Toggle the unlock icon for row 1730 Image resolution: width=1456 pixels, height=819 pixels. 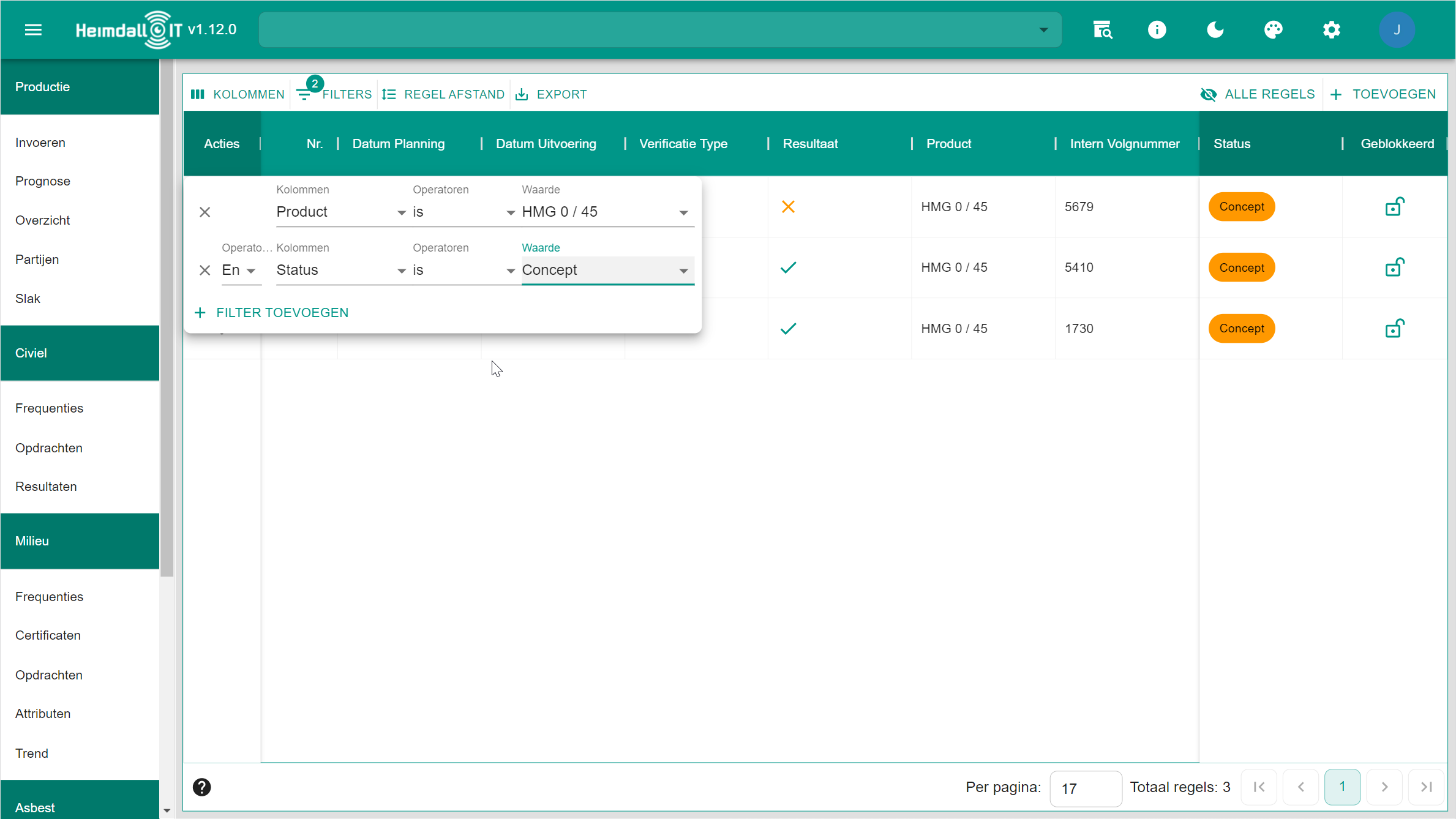1394,329
